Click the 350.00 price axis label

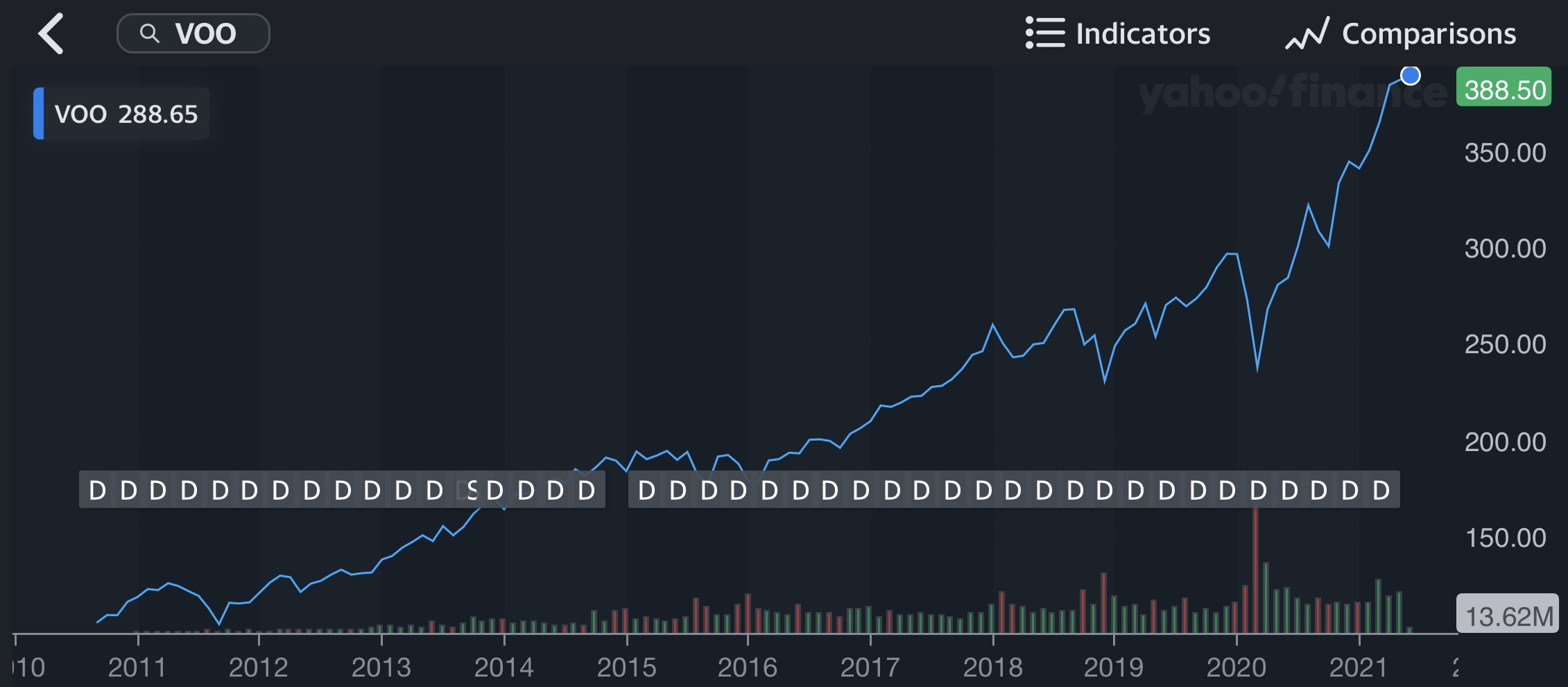[1505, 153]
